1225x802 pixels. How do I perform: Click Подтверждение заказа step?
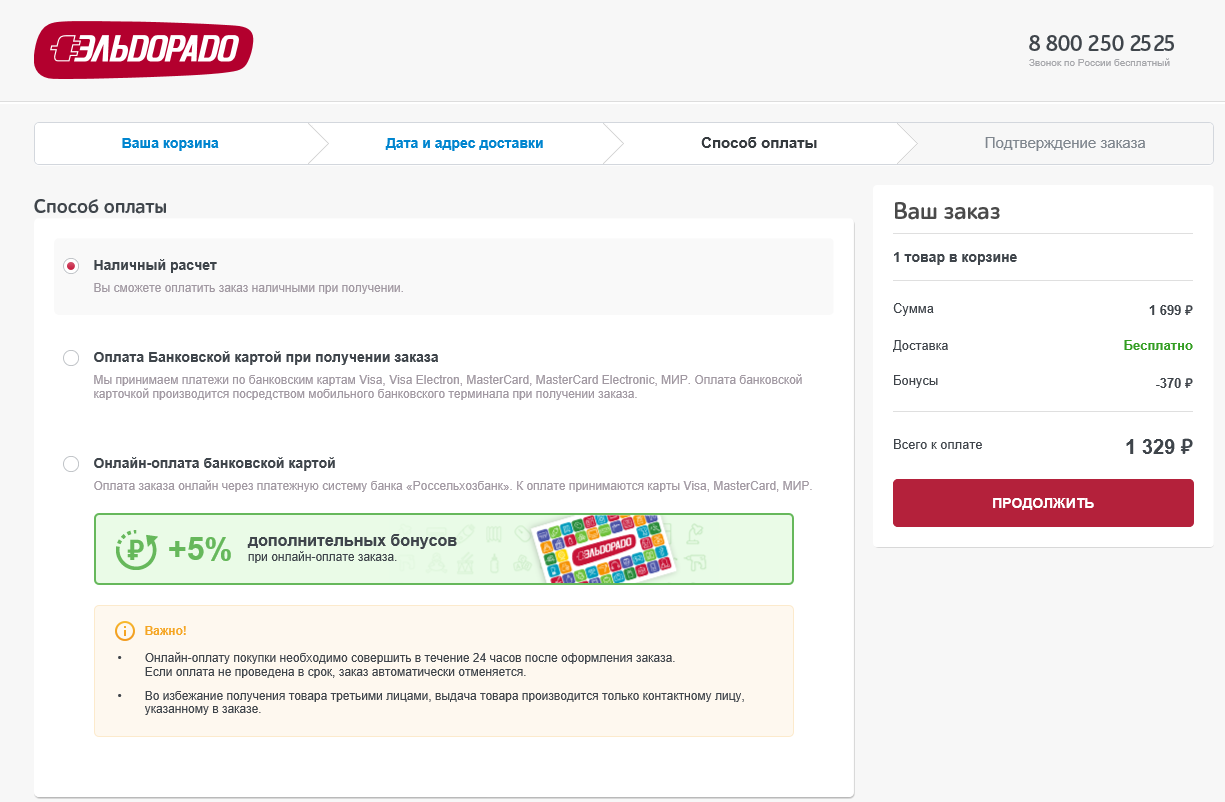point(1065,143)
